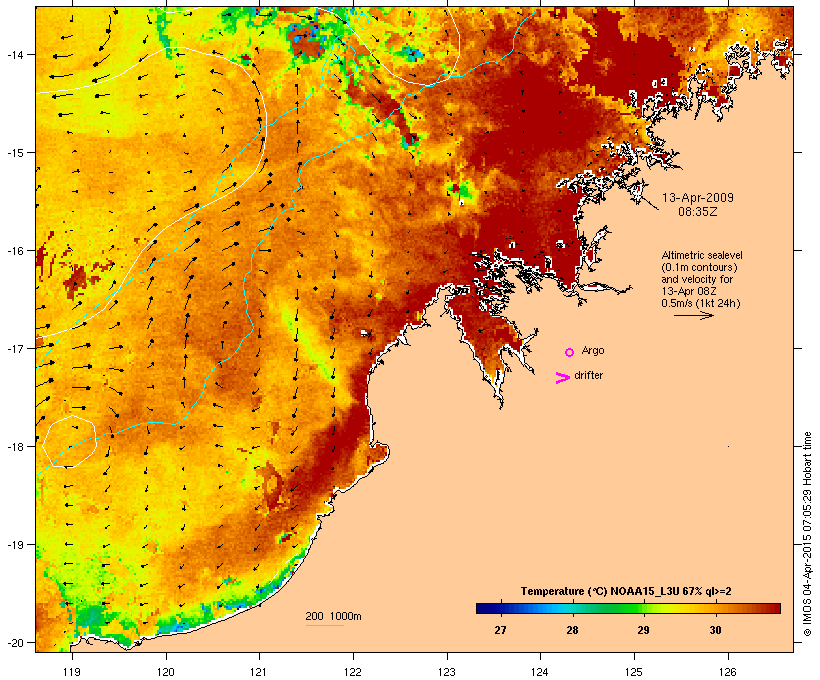
Task: Click the '(0.1m contours)' legend line
Action: 699,267
